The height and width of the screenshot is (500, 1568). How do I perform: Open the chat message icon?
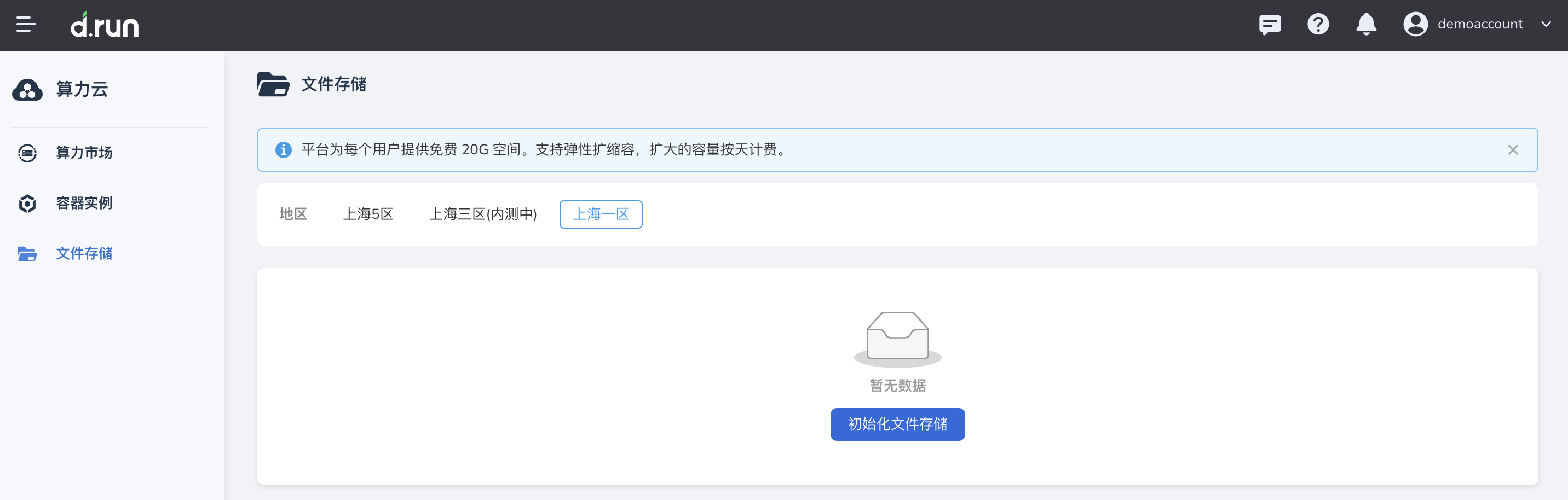[1270, 25]
